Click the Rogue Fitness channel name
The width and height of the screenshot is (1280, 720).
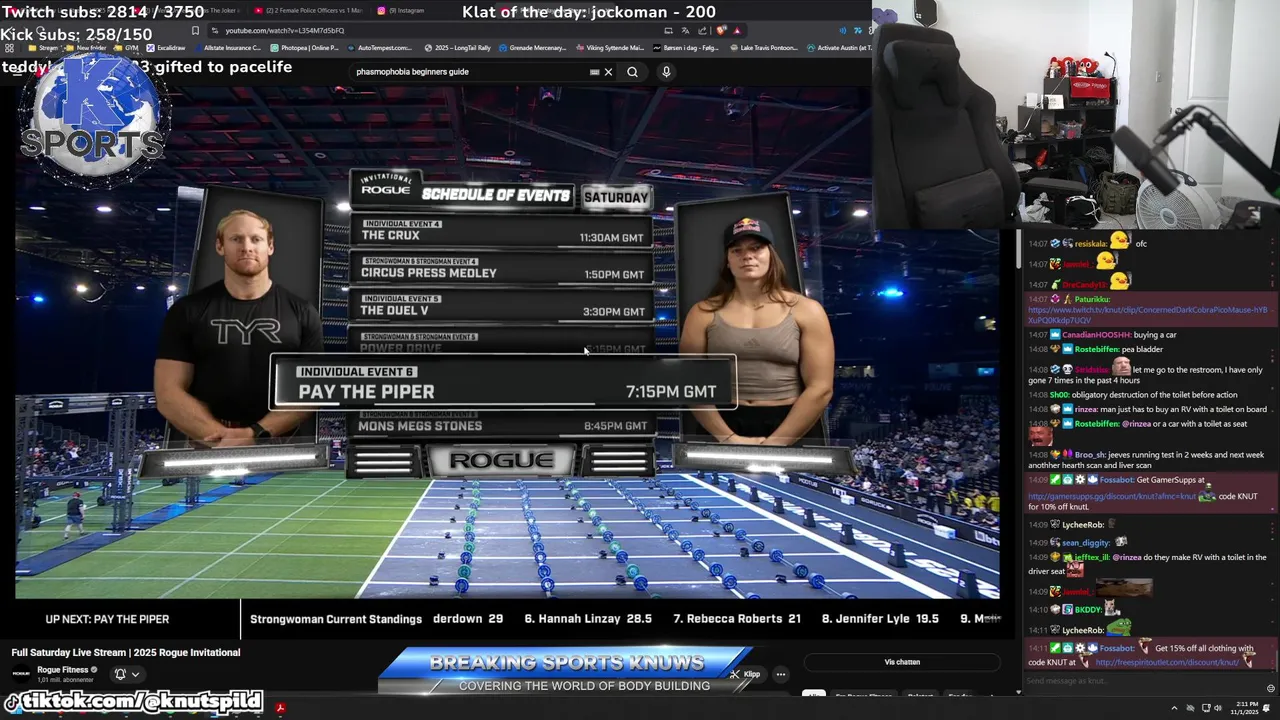point(63,670)
